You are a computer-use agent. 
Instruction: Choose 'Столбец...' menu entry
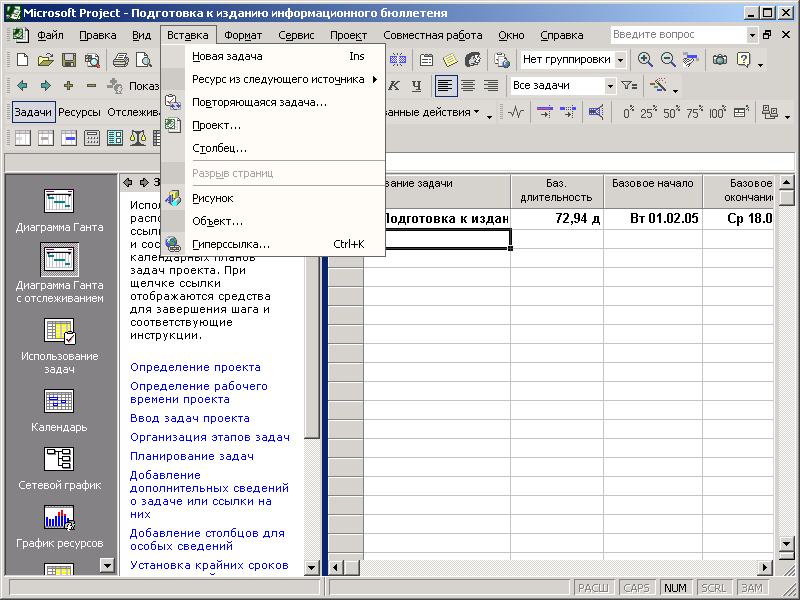273,148
